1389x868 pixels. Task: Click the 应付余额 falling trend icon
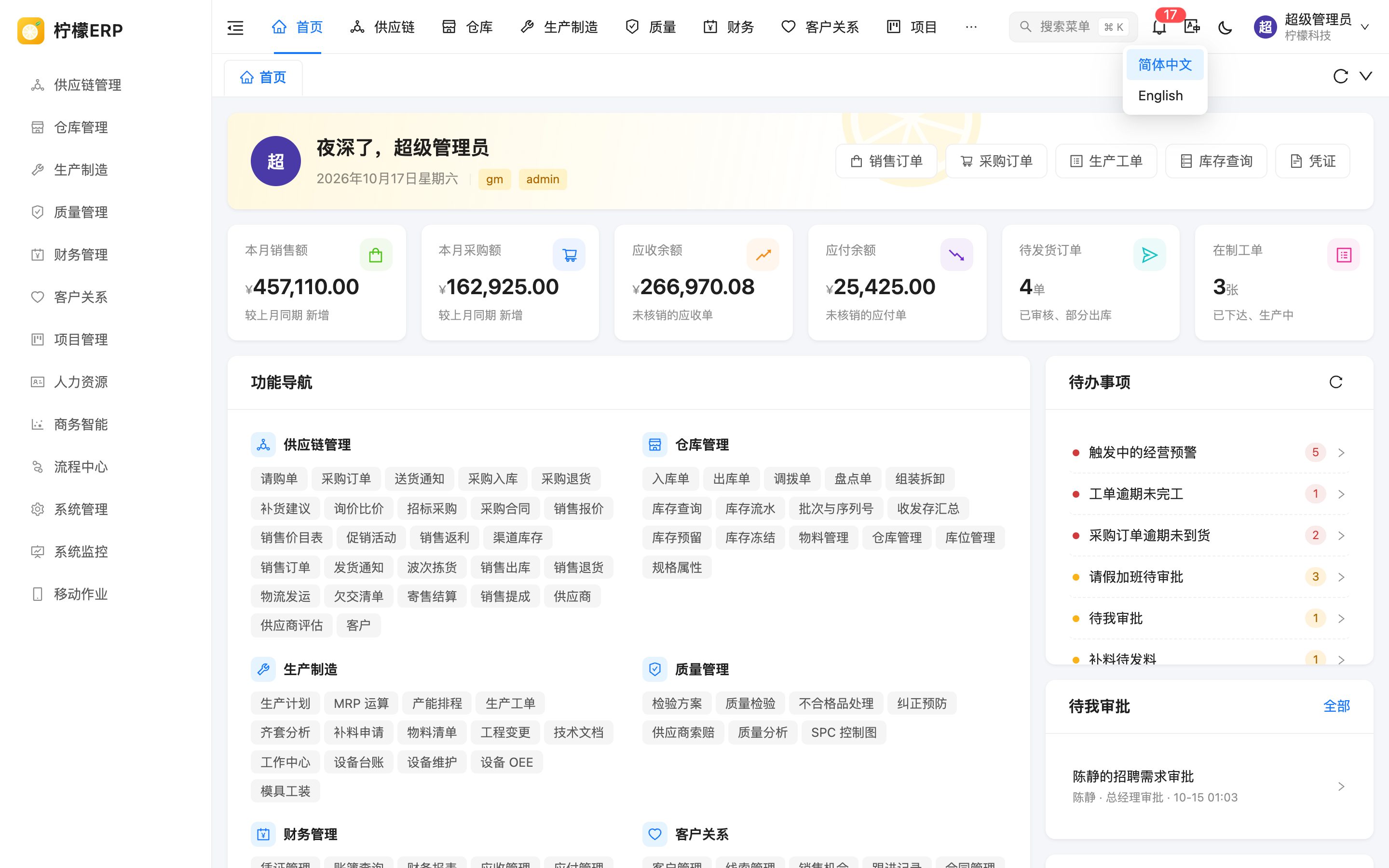[956, 255]
